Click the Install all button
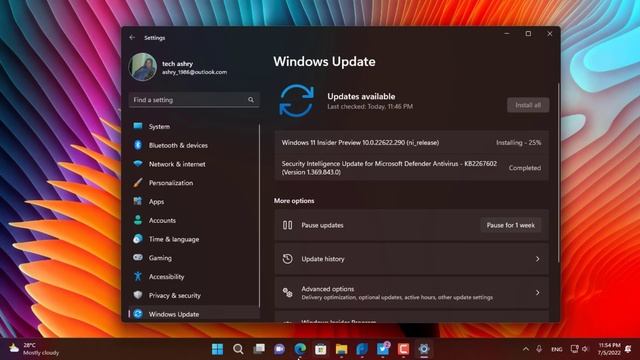Viewport: 640px width, 360px height. pyautogui.click(x=528, y=105)
